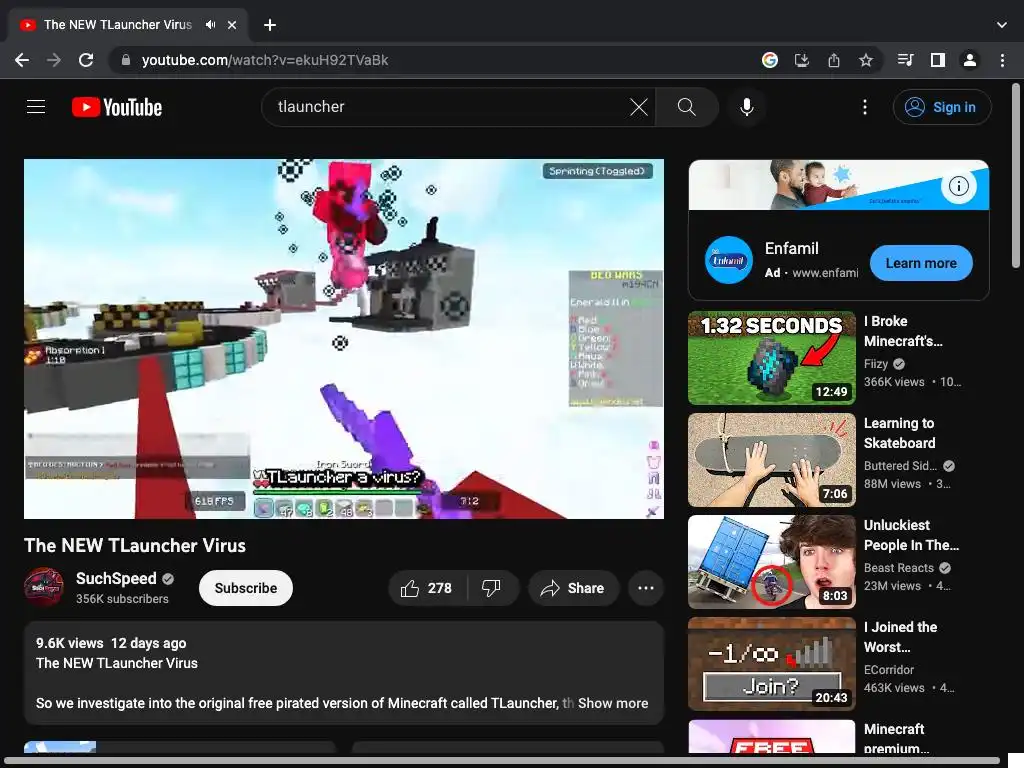Toggle the browser side panel
This screenshot has height=768, width=1024.
click(x=938, y=60)
